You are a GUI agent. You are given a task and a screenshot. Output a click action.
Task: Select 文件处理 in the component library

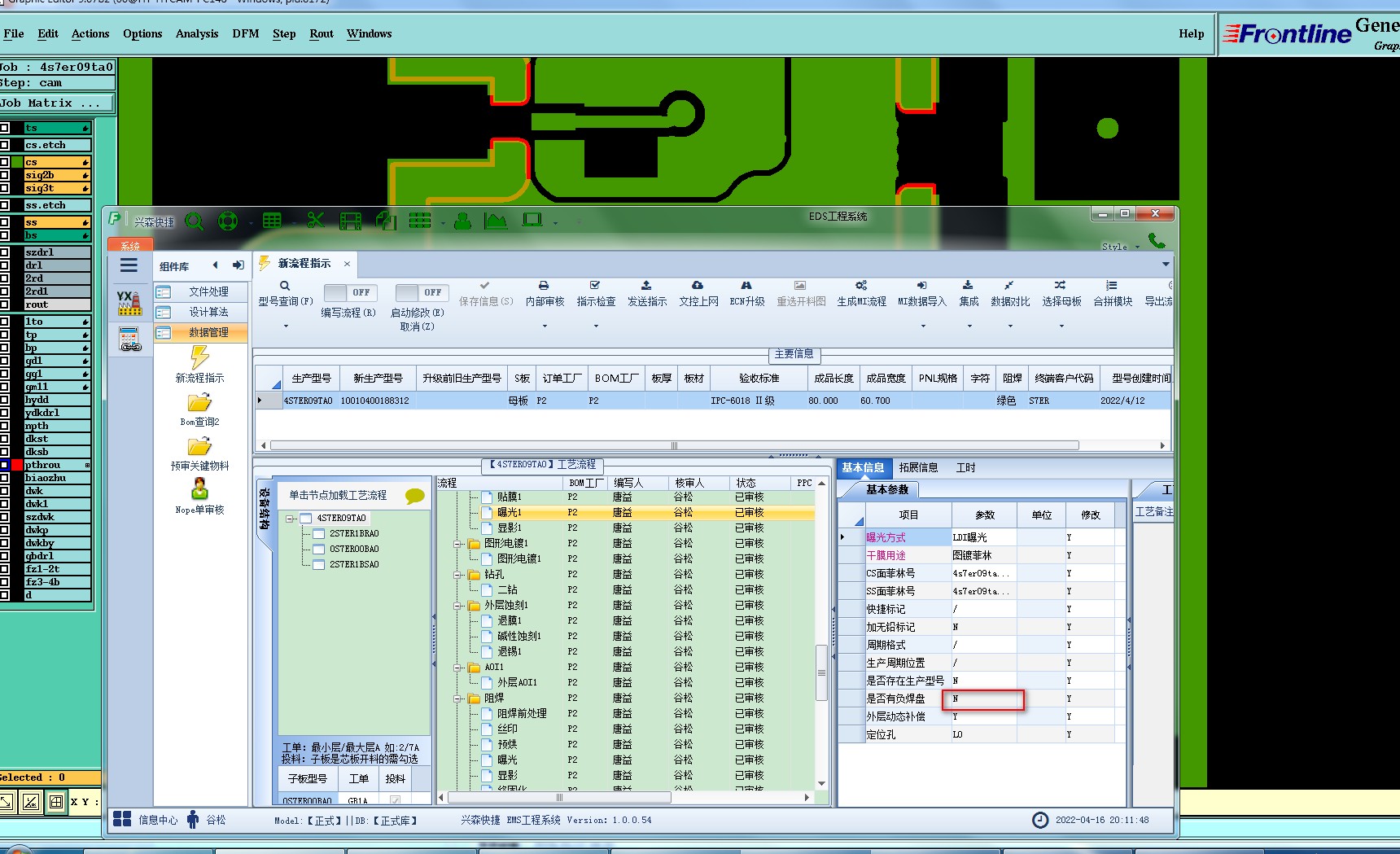tap(200, 291)
